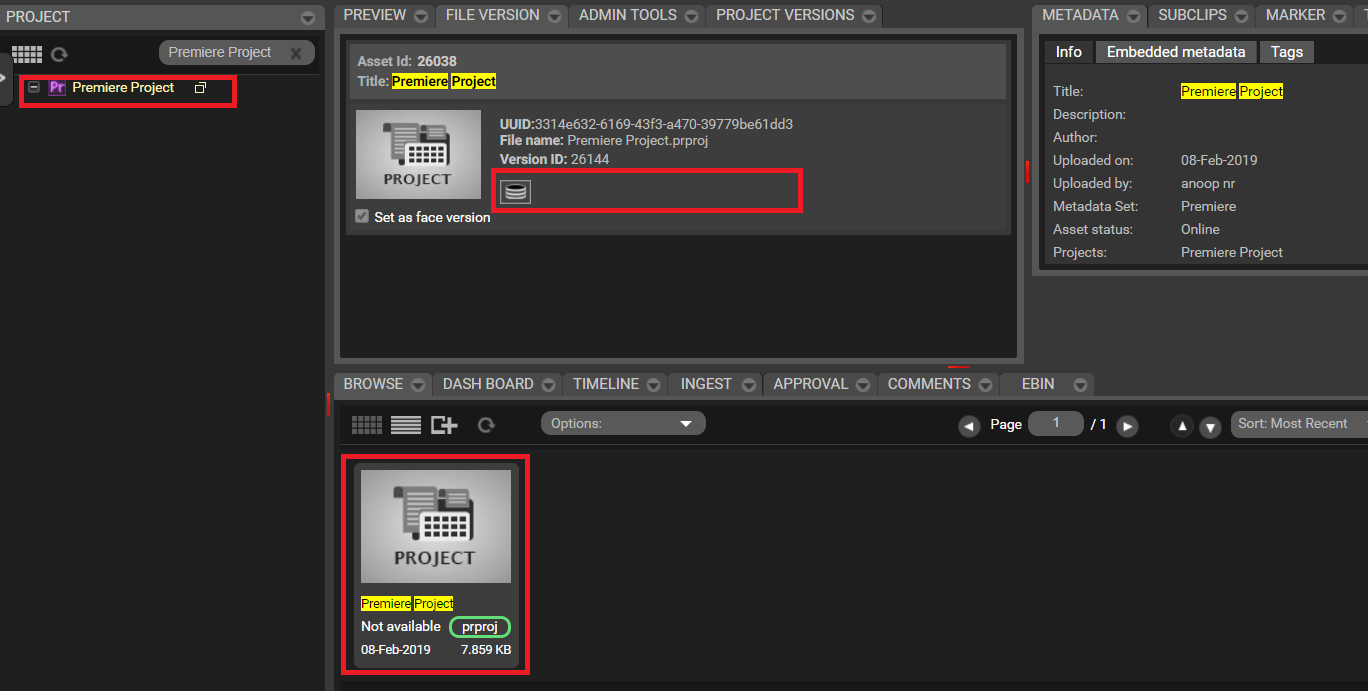
Task: Refresh the Browse panel results
Action: click(x=486, y=425)
